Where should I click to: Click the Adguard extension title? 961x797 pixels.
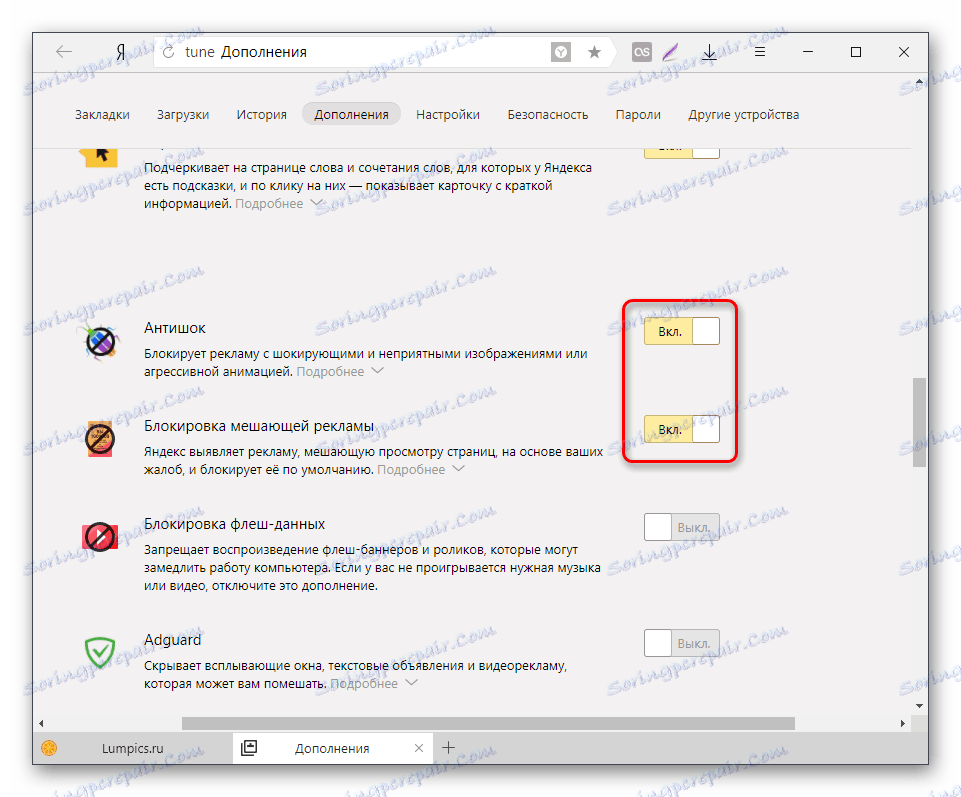point(172,640)
